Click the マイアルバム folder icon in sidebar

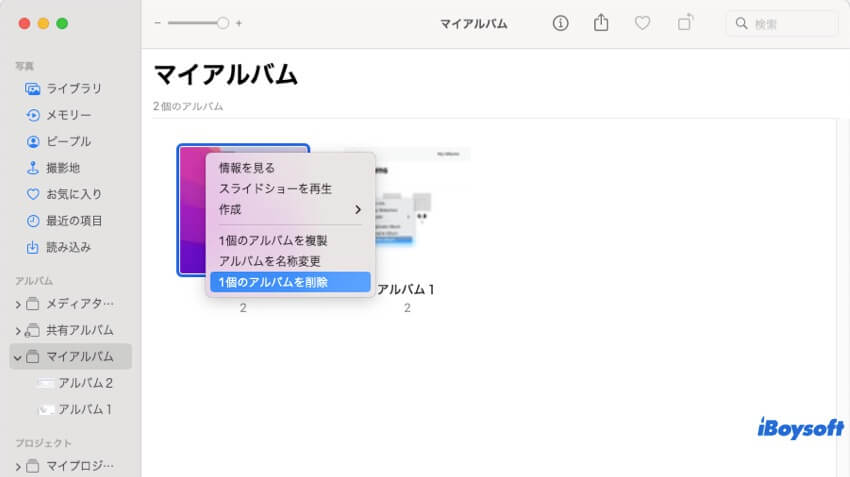(x=33, y=357)
